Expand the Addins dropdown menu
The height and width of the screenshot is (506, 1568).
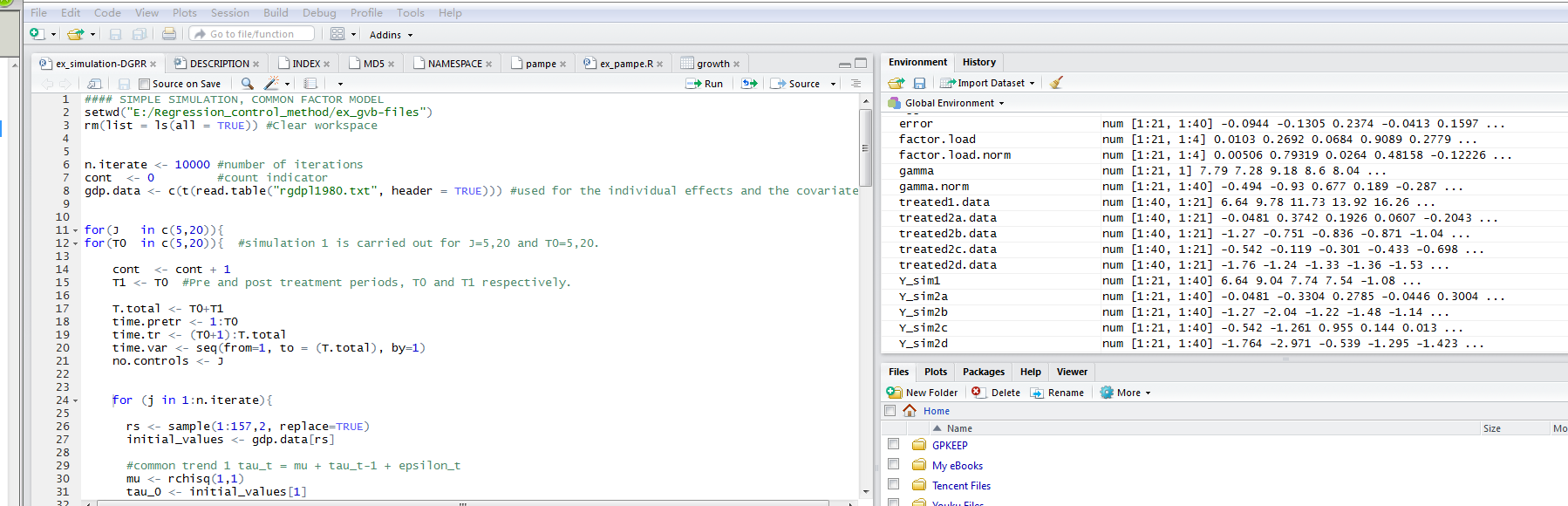[391, 35]
